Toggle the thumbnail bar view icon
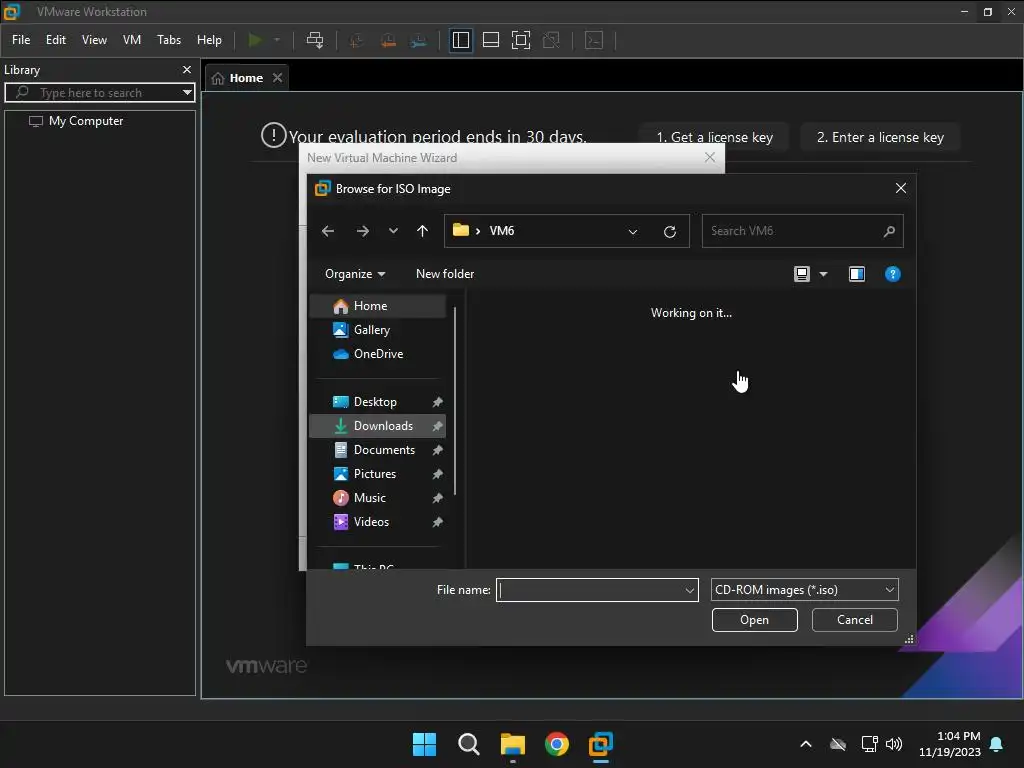The width and height of the screenshot is (1024, 768). 490,40
